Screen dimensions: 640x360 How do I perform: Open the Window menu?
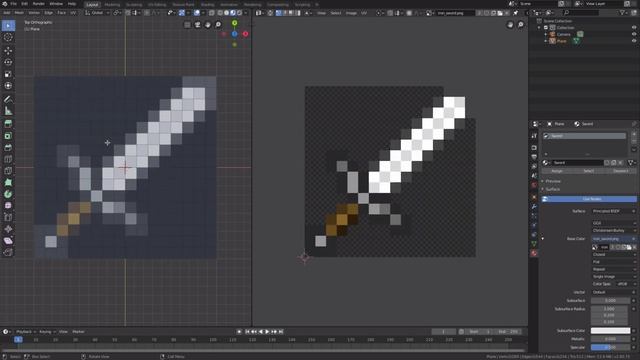56,4
